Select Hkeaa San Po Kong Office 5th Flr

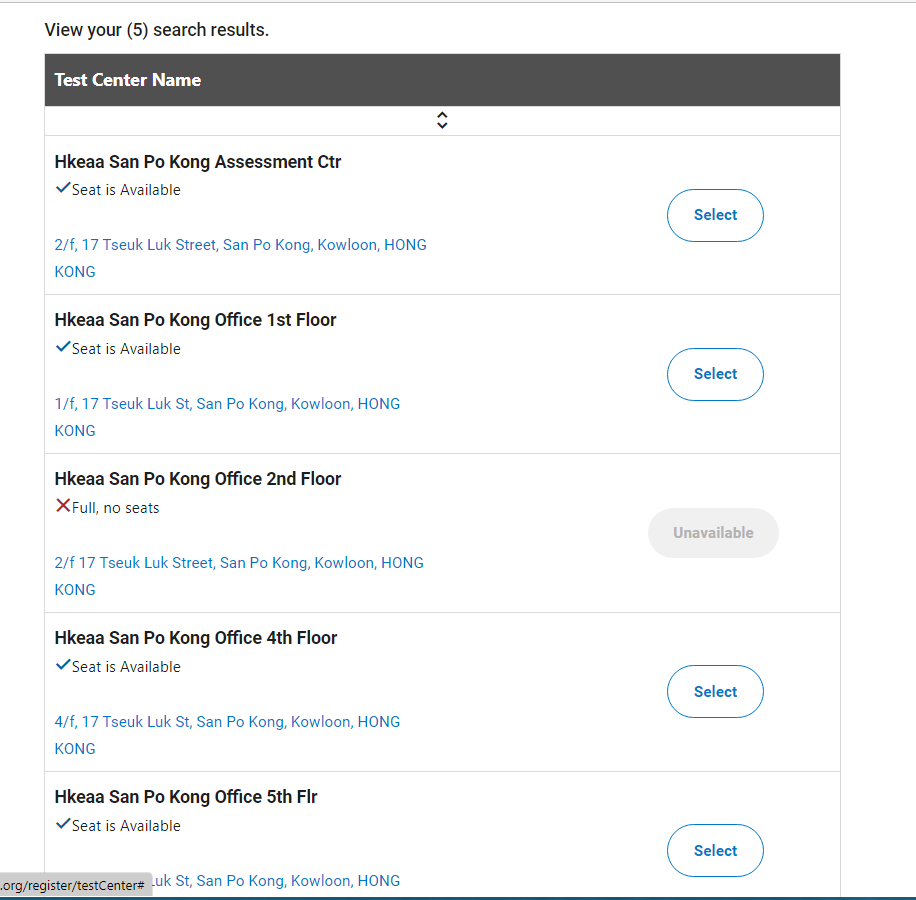715,850
